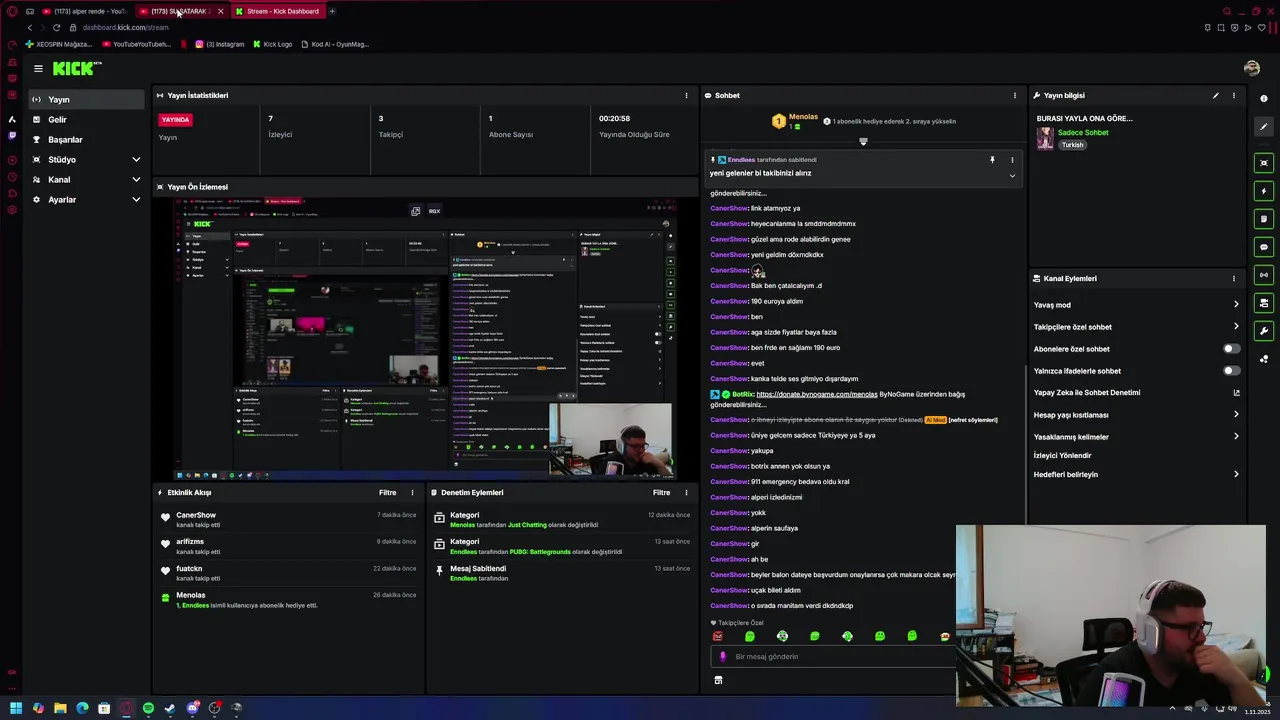Open the Kick Logo bookmark
This screenshot has height=720, width=1280.
coord(272,44)
